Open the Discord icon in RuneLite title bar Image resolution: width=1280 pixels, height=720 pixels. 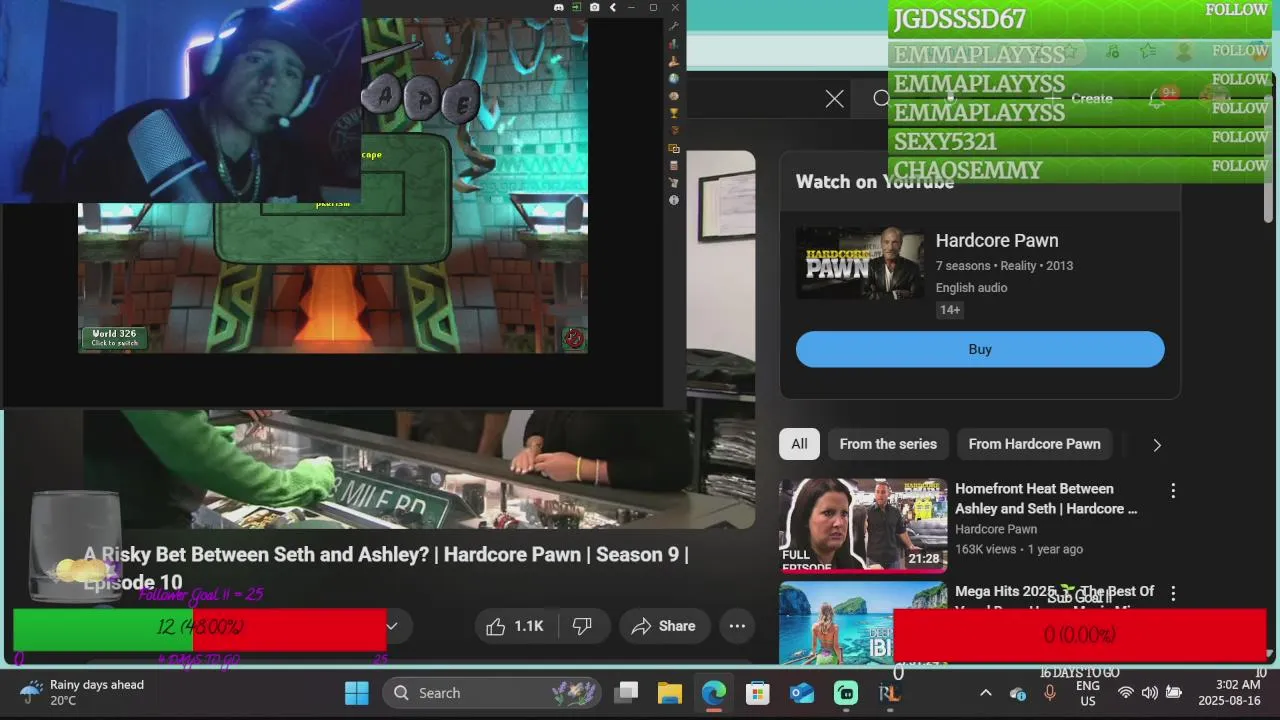pos(559,7)
